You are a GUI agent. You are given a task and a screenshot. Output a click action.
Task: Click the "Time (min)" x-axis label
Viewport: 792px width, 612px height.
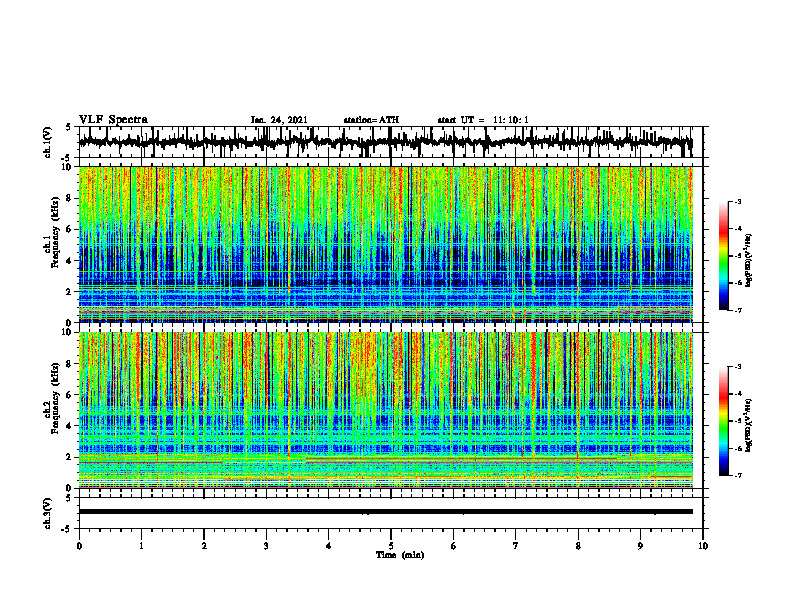coord(400,555)
